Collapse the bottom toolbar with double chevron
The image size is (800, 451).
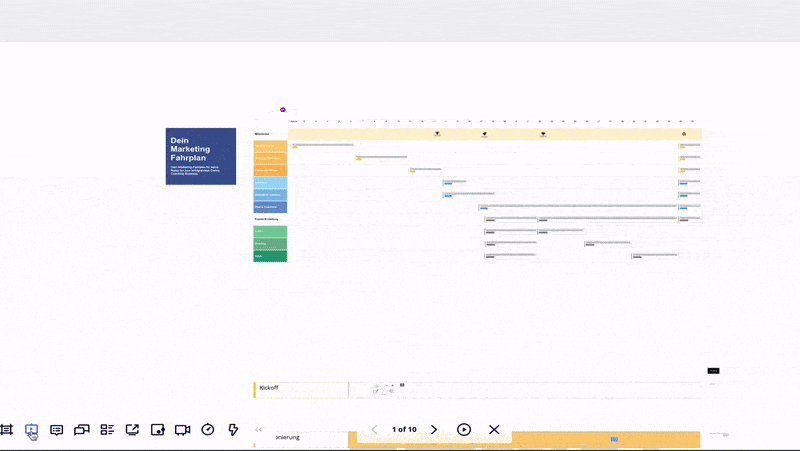259,430
